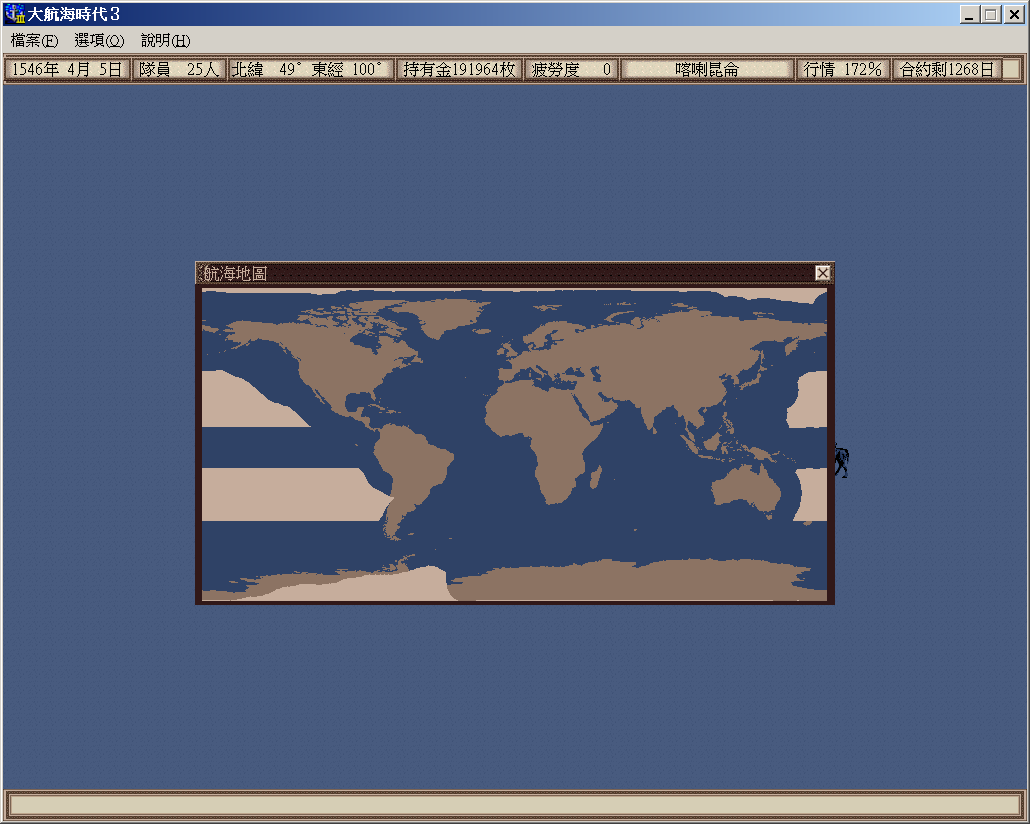Click Australia on the navigation map

[747, 490]
